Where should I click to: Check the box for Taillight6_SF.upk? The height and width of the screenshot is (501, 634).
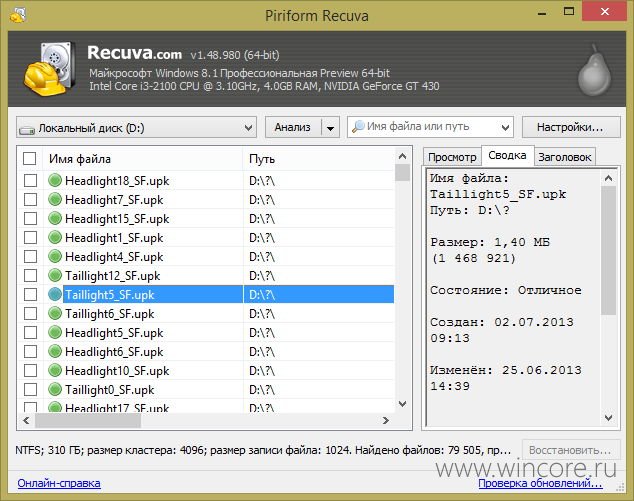point(30,313)
